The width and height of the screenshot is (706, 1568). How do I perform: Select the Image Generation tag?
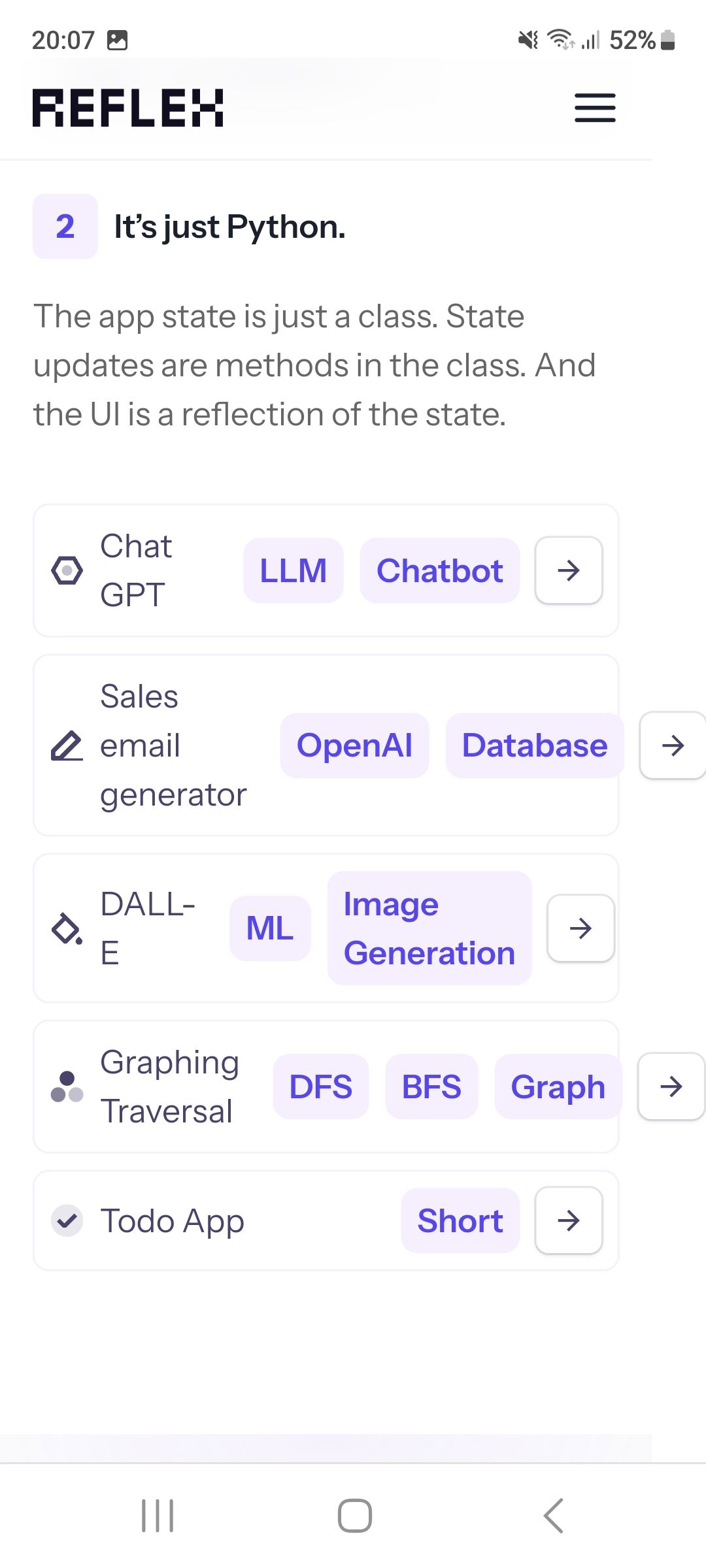tap(429, 928)
